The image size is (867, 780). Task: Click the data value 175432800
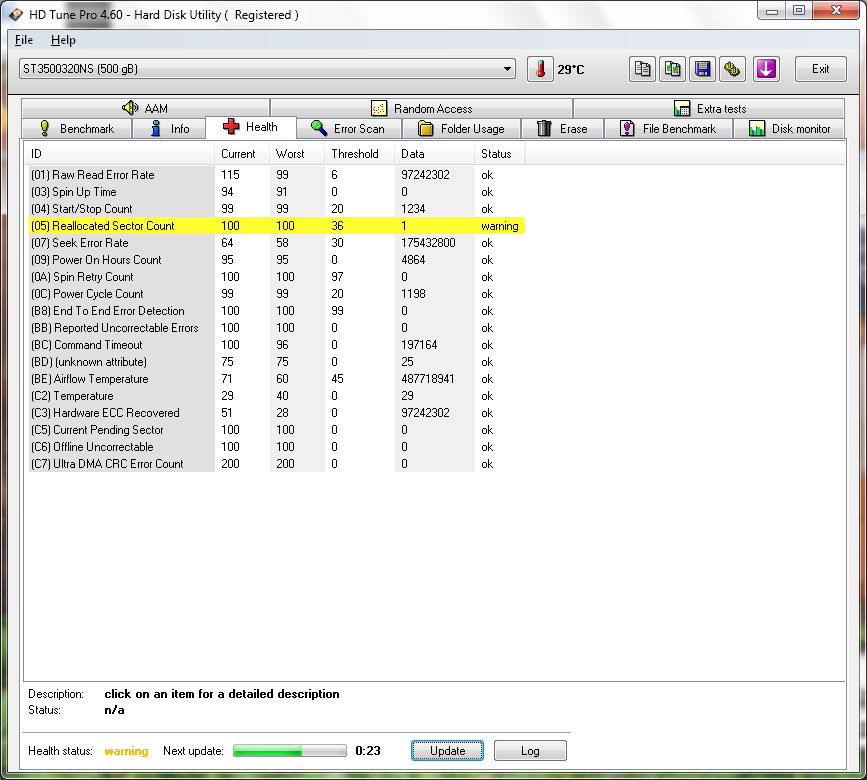tap(429, 243)
